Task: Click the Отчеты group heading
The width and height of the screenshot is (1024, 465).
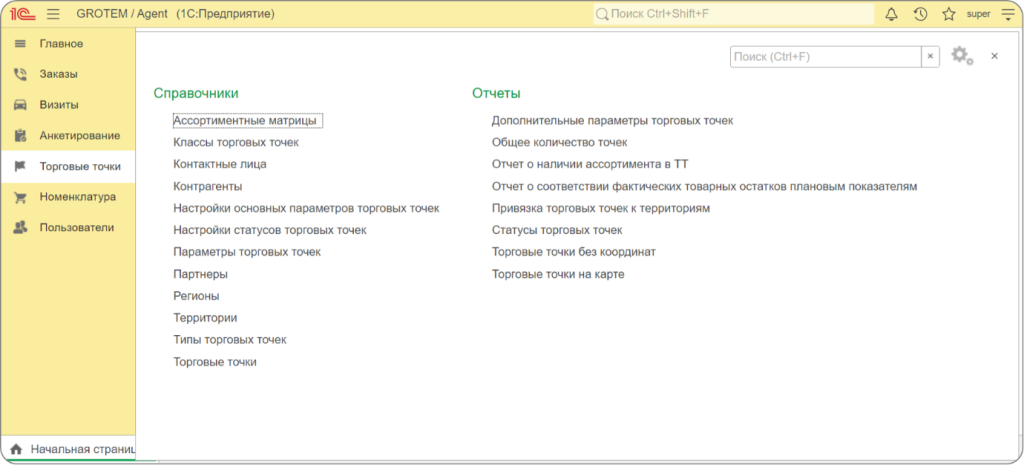Action: [496, 93]
